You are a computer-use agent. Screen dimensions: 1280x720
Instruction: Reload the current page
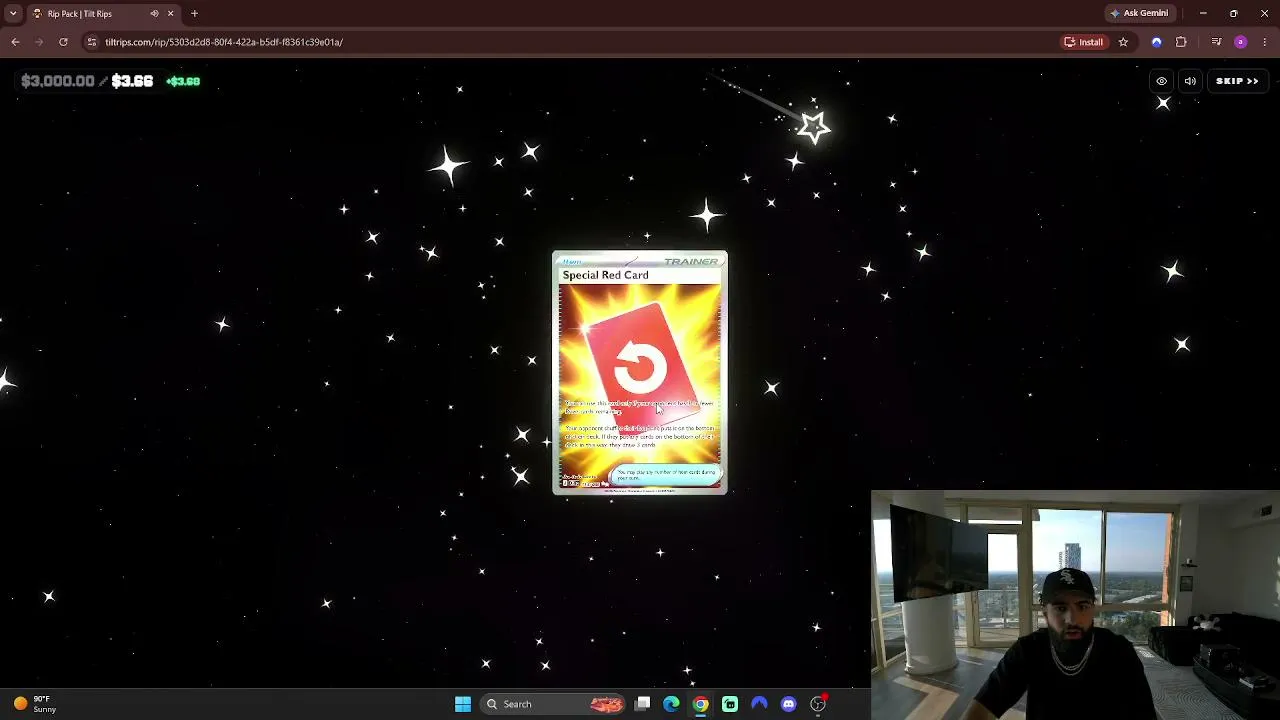coord(63,42)
